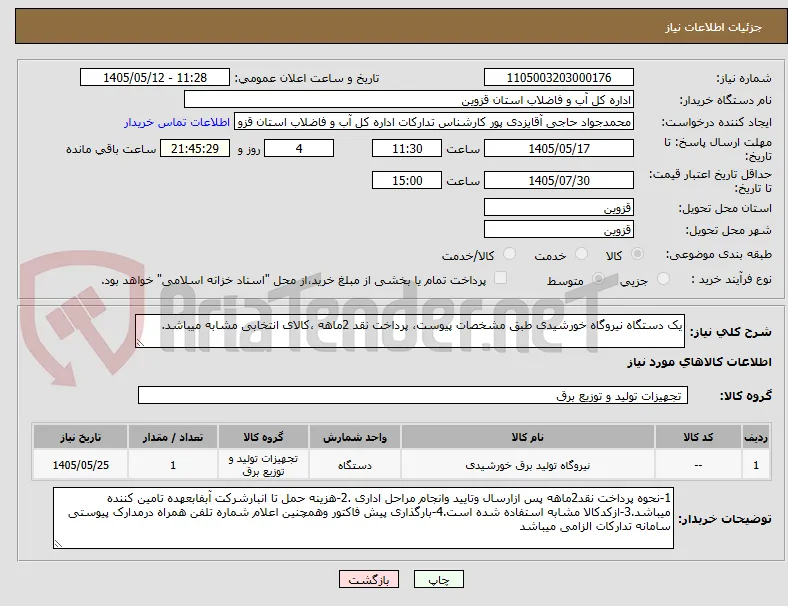Select the متوسط purchase type radio
Image resolution: width=788 pixels, height=606 pixels.
point(598,279)
